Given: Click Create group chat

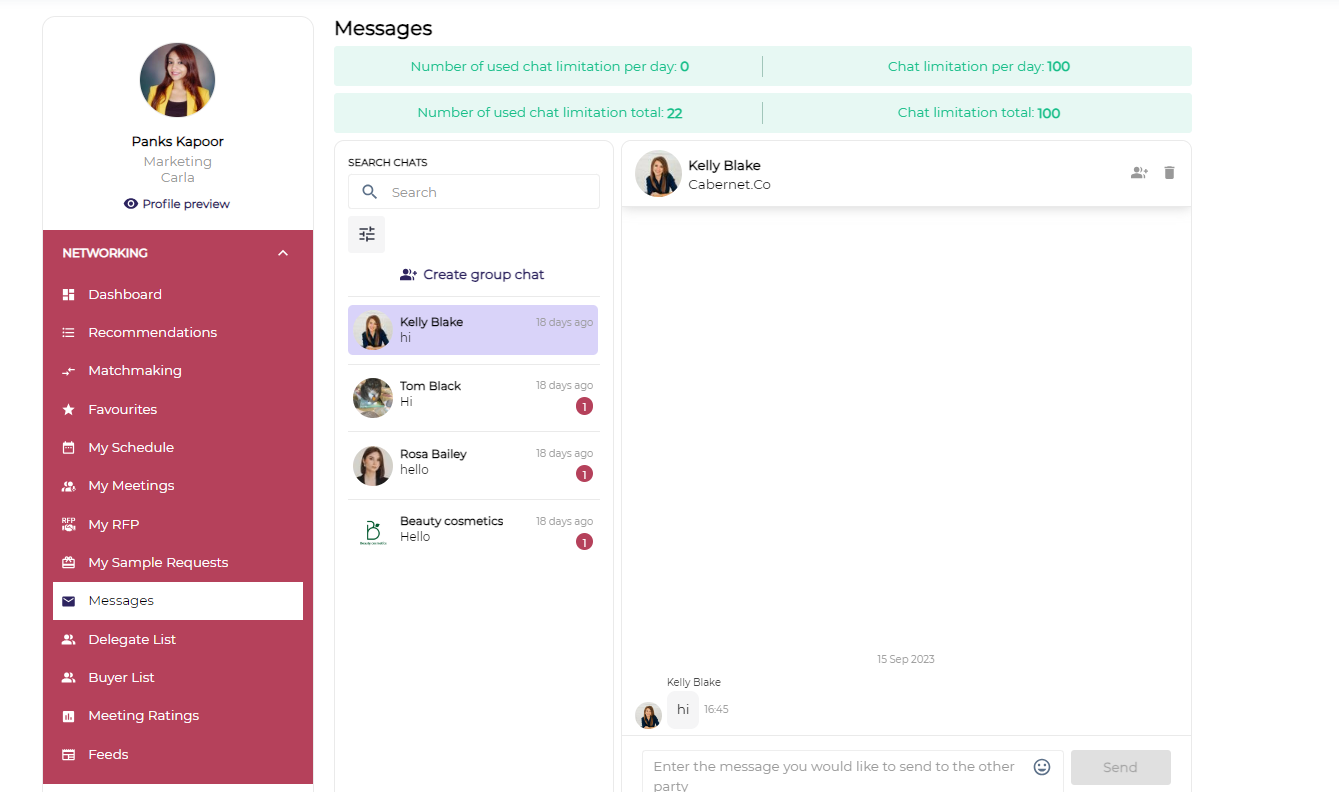Looking at the screenshot, I should coord(473,275).
